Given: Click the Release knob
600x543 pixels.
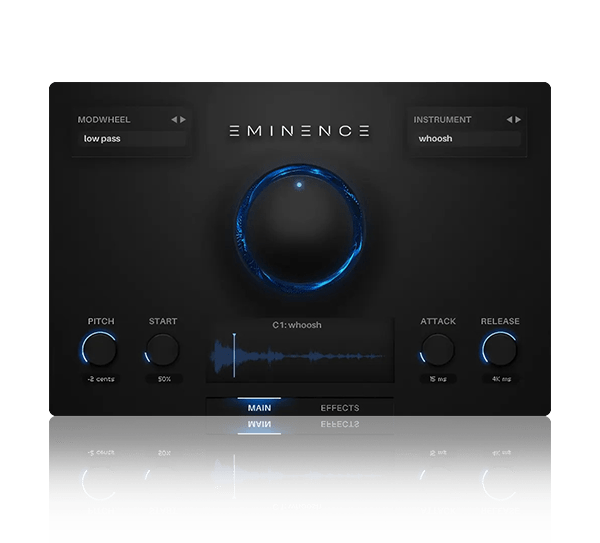Looking at the screenshot, I should (x=500, y=349).
